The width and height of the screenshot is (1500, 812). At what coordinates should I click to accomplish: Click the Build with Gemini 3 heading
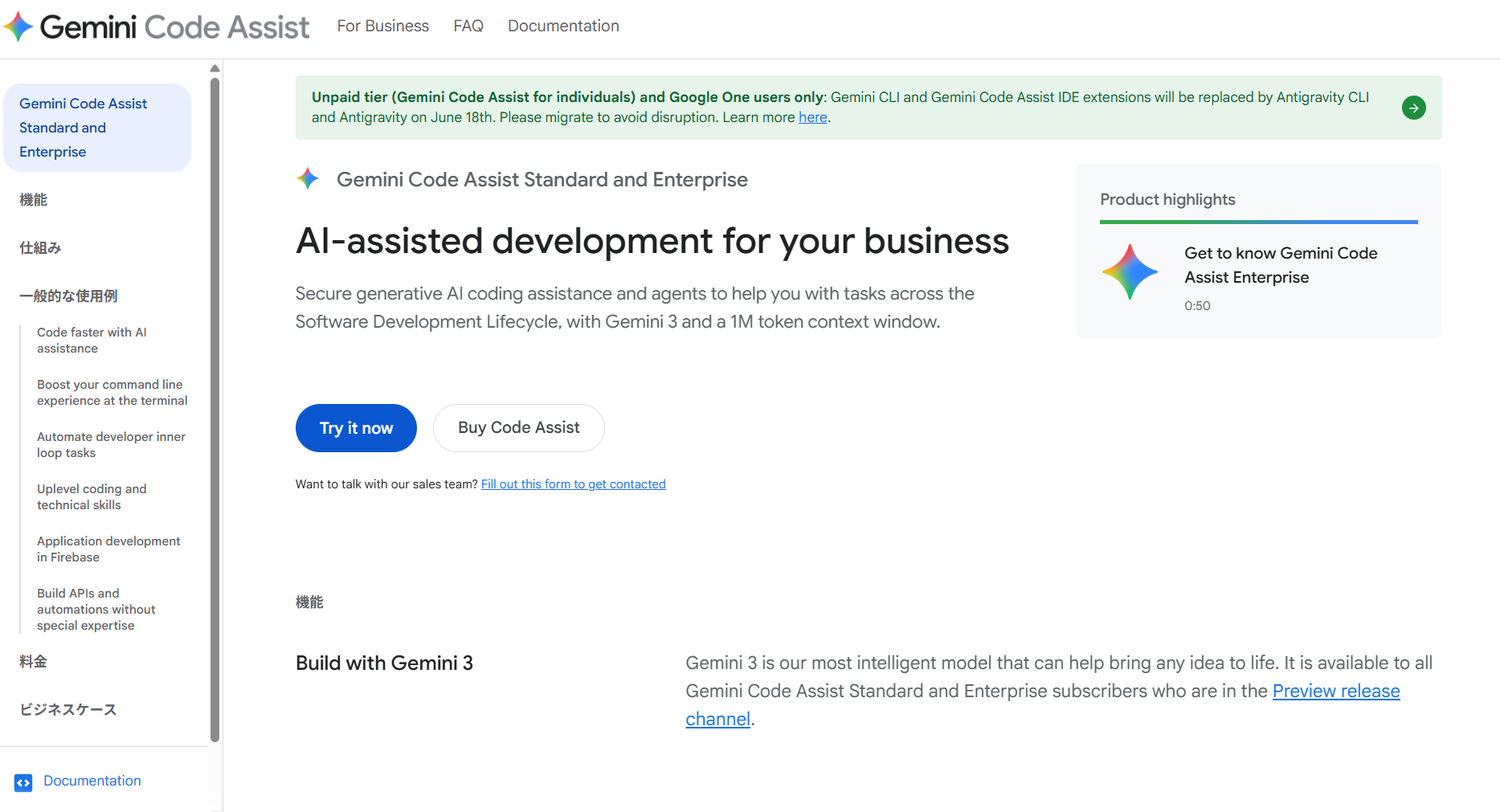tap(384, 663)
